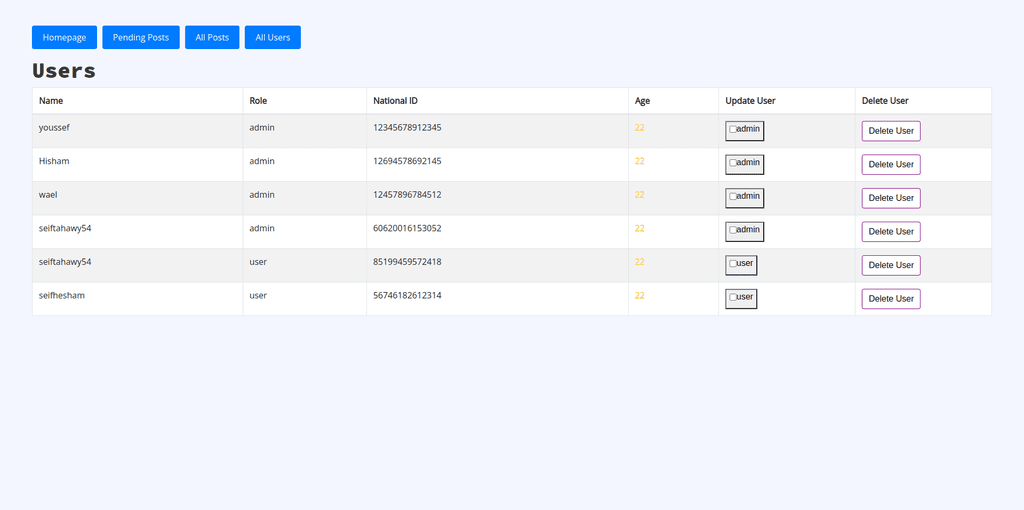Click age 22 in Hisham's row
1024x510 pixels.
click(639, 161)
